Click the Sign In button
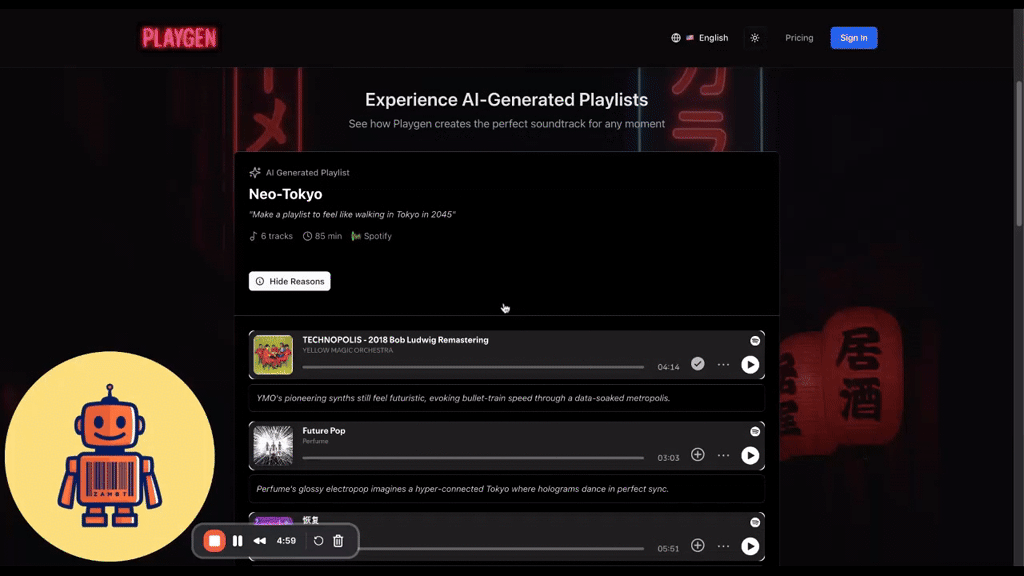Viewport: 1024px width, 576px height. coord(854,38)
